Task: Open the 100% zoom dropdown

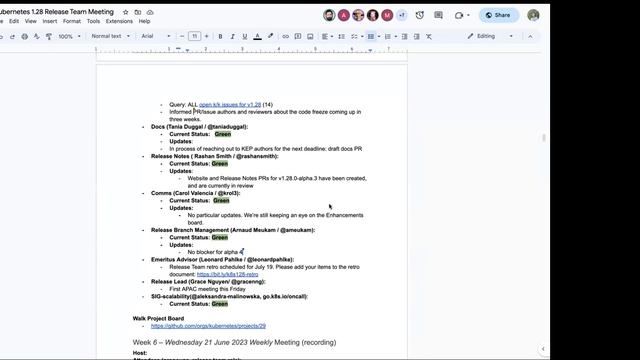Action: pos(69,36)
